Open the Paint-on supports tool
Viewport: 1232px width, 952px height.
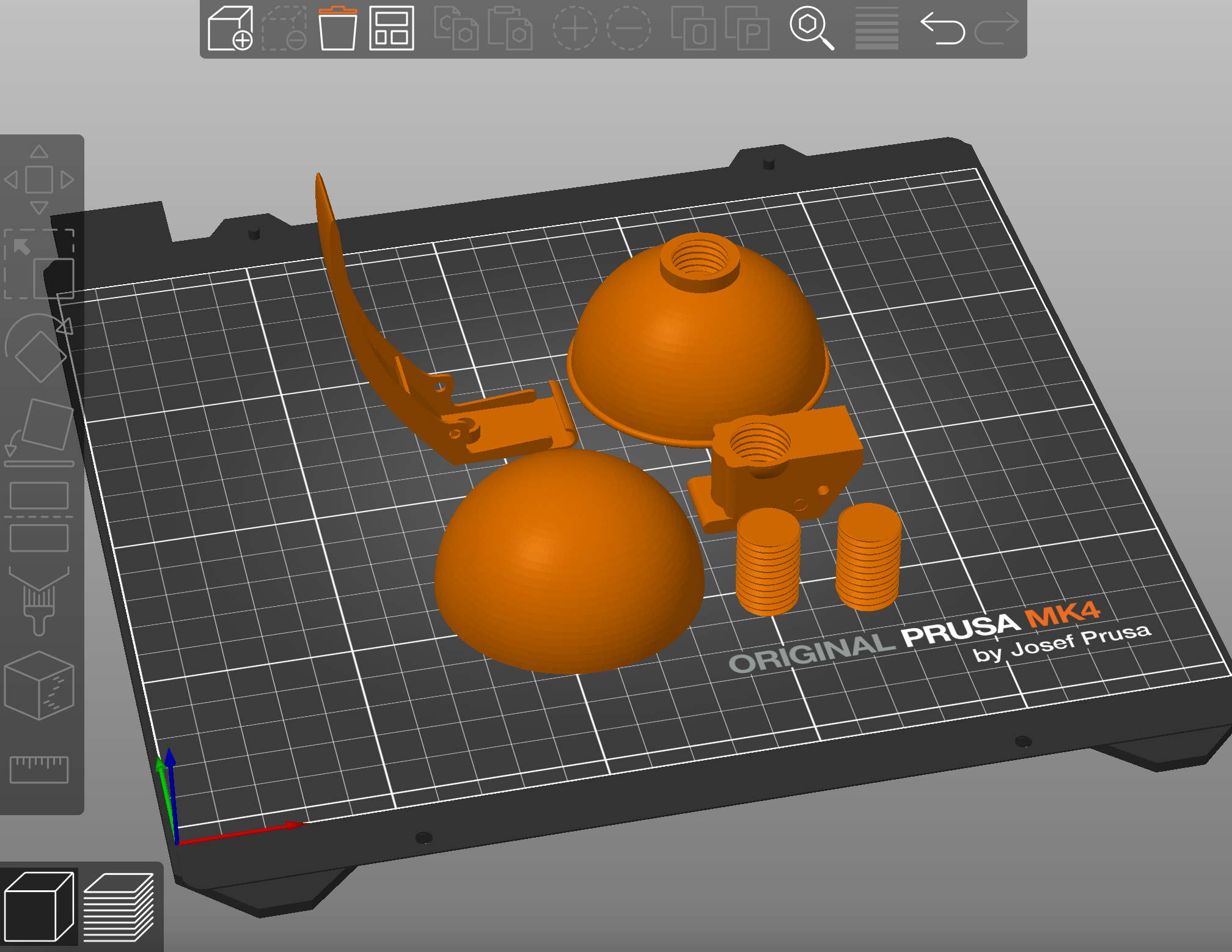coord(39,601)
